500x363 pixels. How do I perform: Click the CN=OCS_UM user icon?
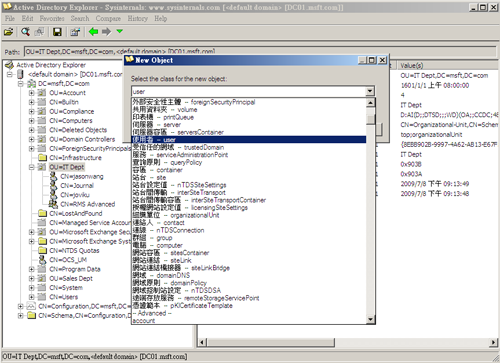click(42, 259)
